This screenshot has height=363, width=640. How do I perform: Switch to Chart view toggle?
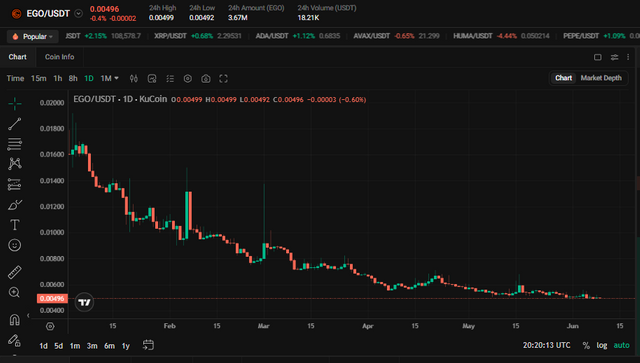point(563,78)
